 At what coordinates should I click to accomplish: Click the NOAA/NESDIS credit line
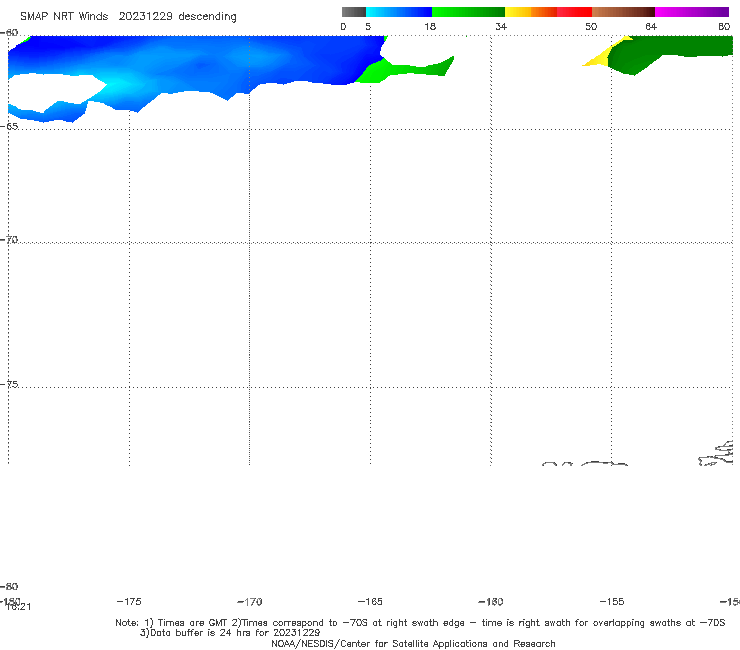coord(413,643)
